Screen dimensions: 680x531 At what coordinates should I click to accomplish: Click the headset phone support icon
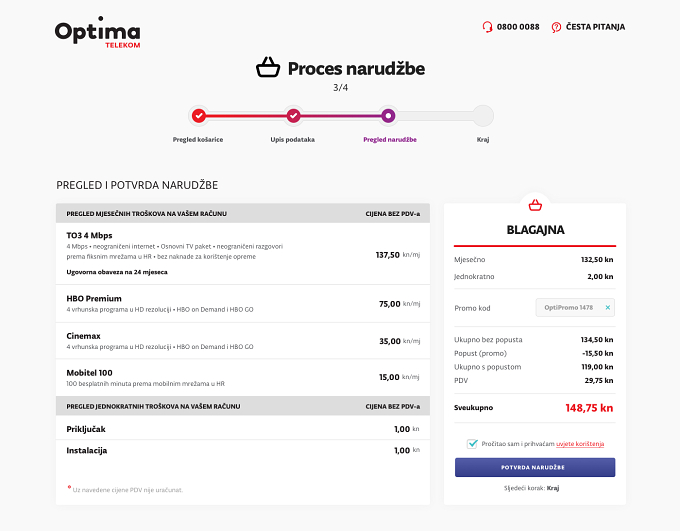click(x=487, y=27)
